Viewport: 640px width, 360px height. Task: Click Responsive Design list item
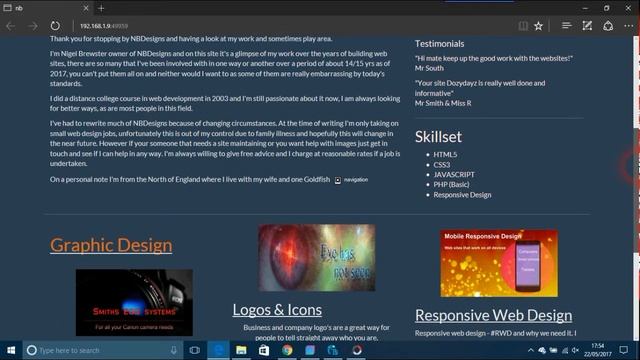click(x=462, y=195)
